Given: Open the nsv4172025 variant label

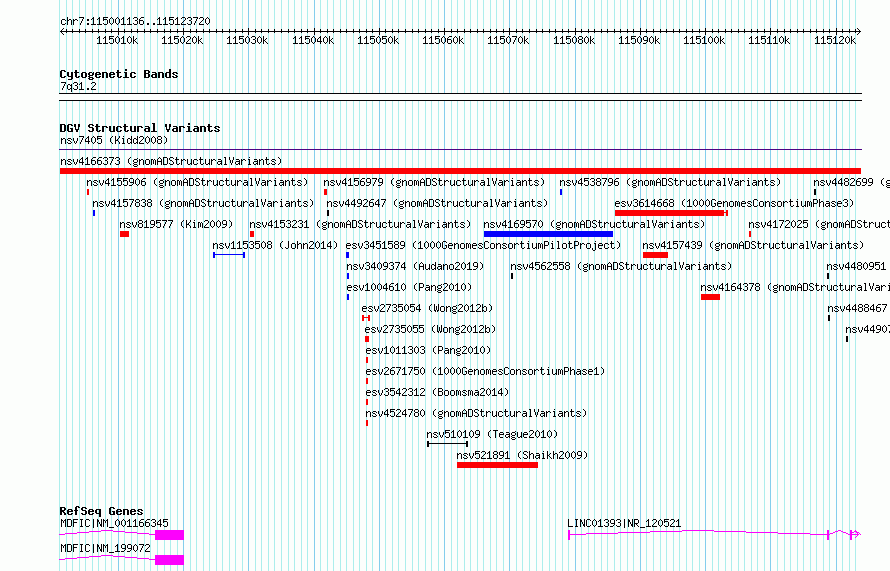Looking at the screenshot, I should point(818,224).
